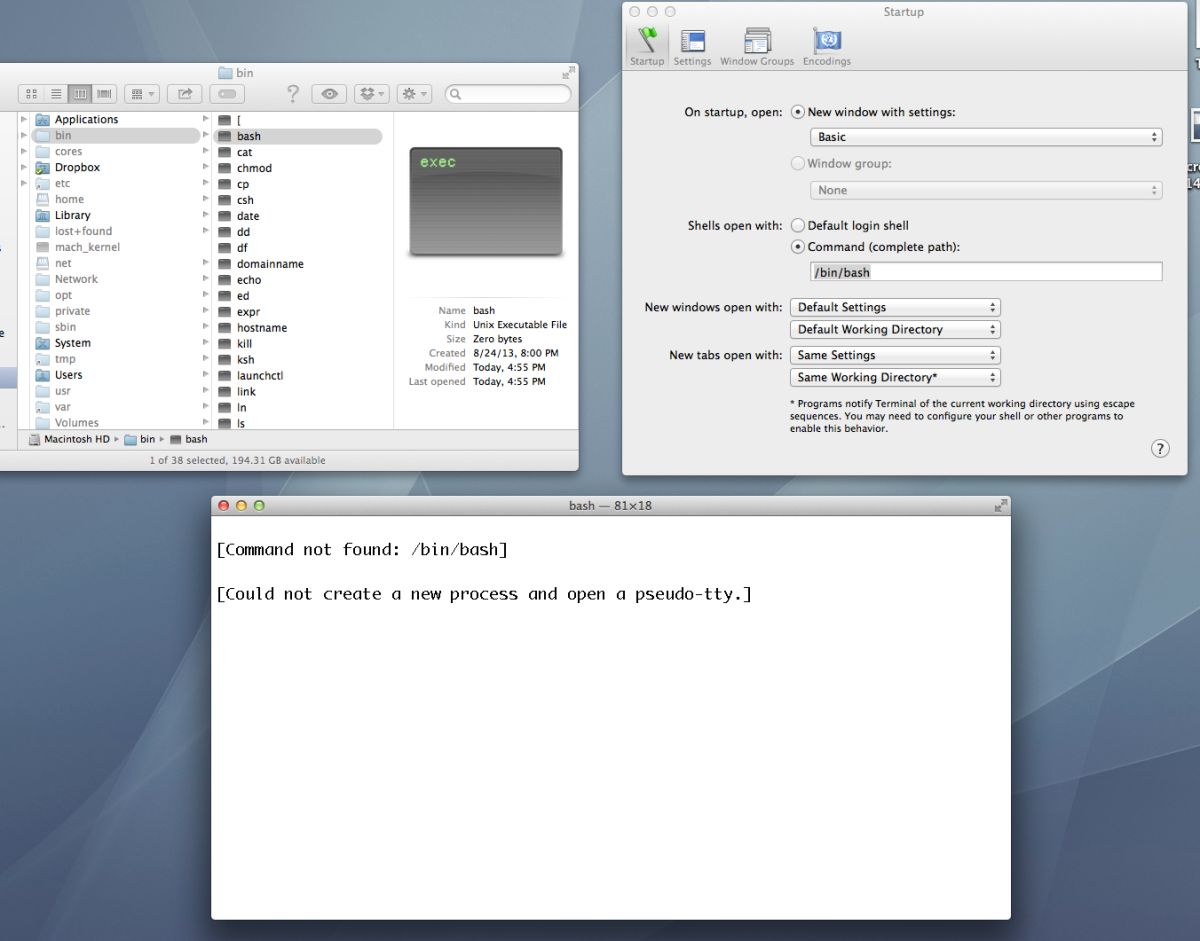
Task: Click 'Macintosh HD' in Finder path bar
Action: tap(69, 439)
